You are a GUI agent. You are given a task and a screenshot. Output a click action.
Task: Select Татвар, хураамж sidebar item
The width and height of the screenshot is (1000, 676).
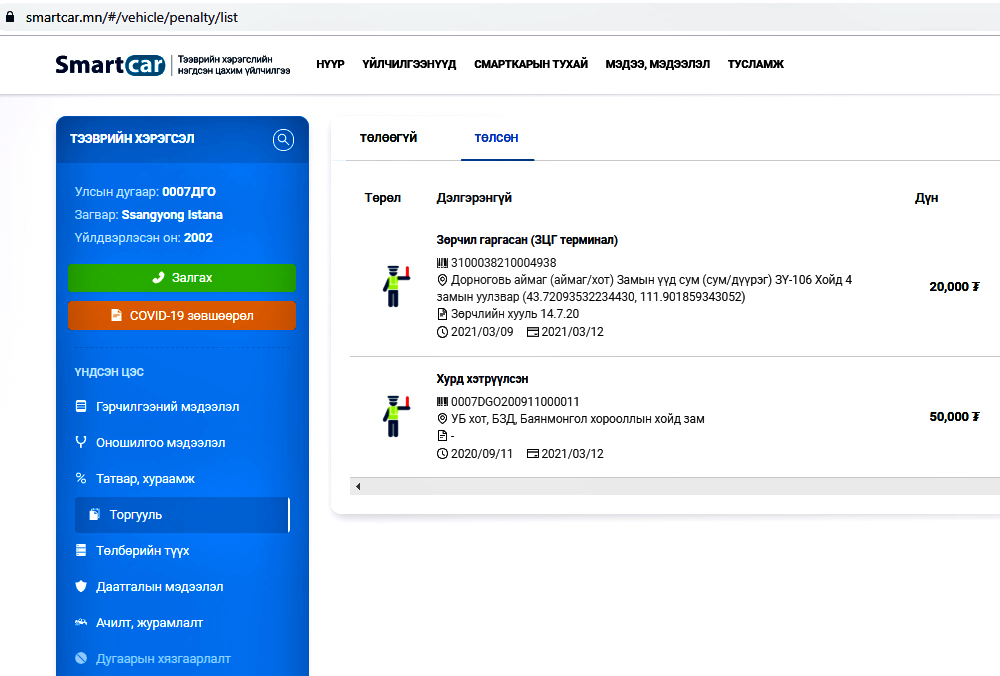144,479
